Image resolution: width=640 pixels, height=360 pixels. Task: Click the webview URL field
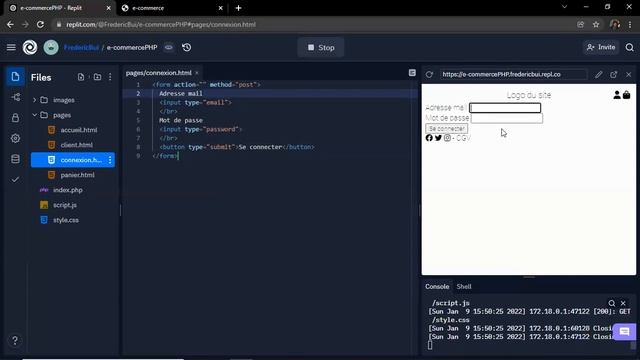[513, 74]
